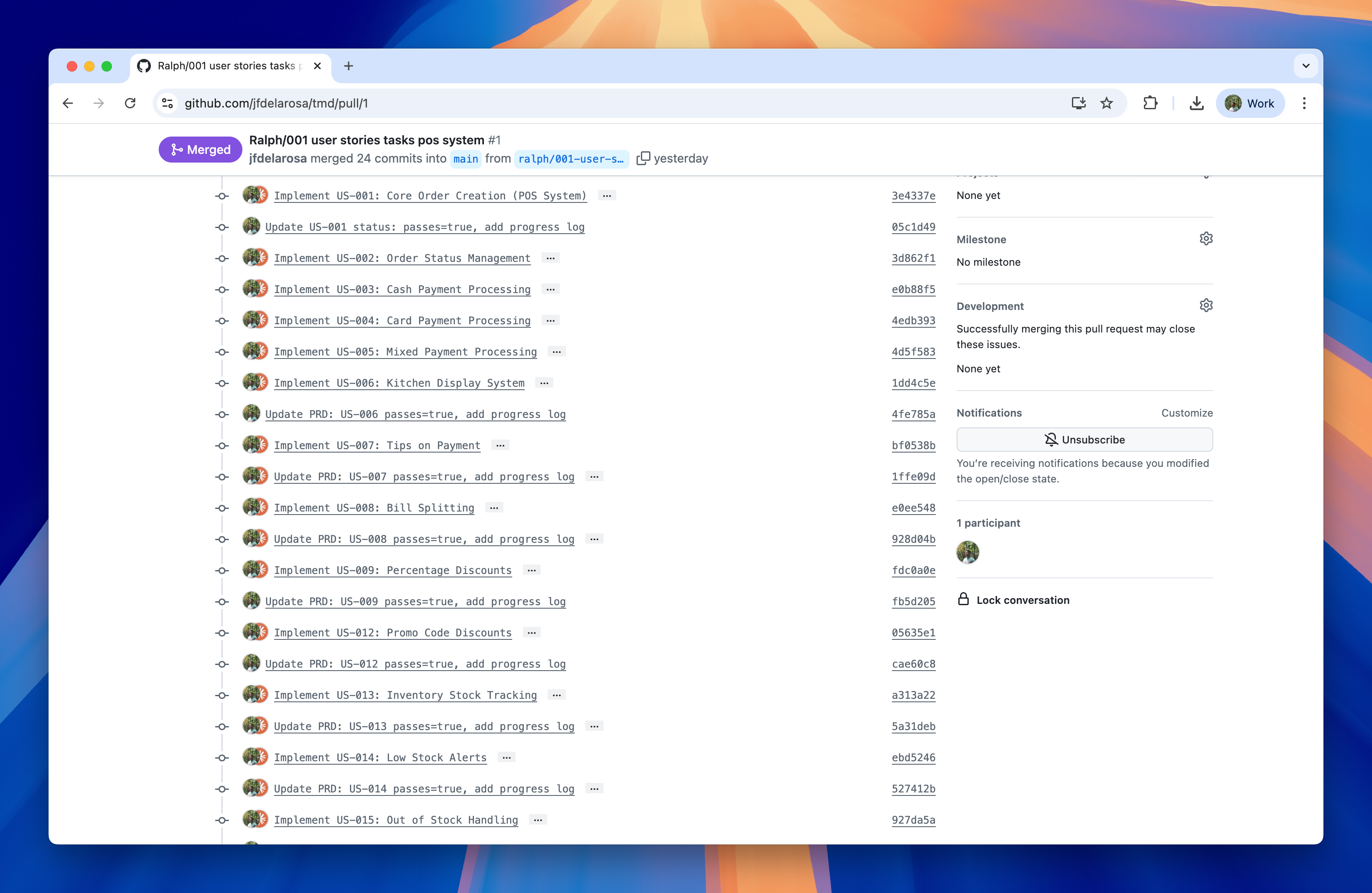1372x893 pixels.
Task: Unsubscribe from pull request notifications
Action: coord(1085,439)
